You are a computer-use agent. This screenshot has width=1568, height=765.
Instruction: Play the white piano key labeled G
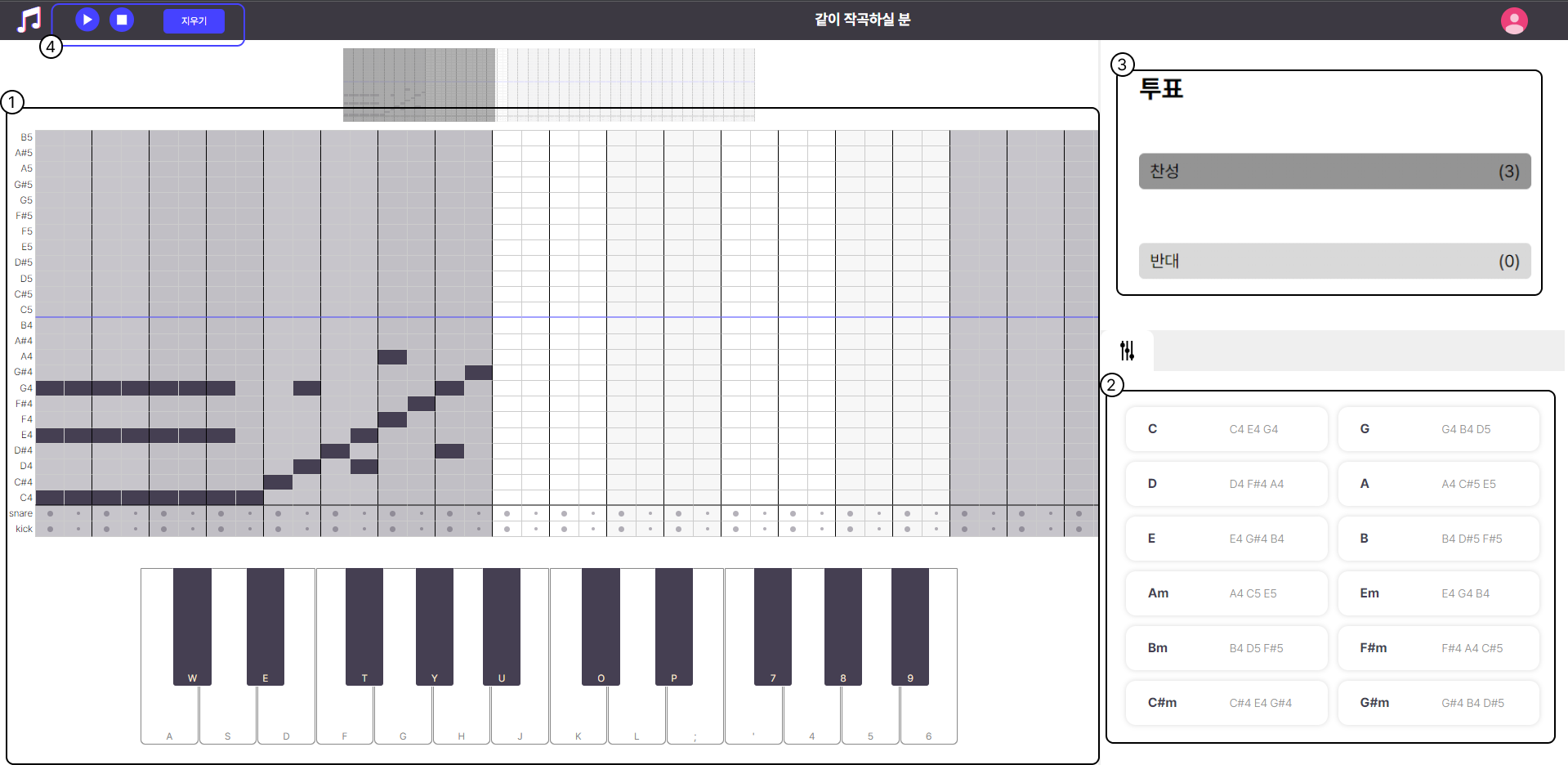(403, 715)
